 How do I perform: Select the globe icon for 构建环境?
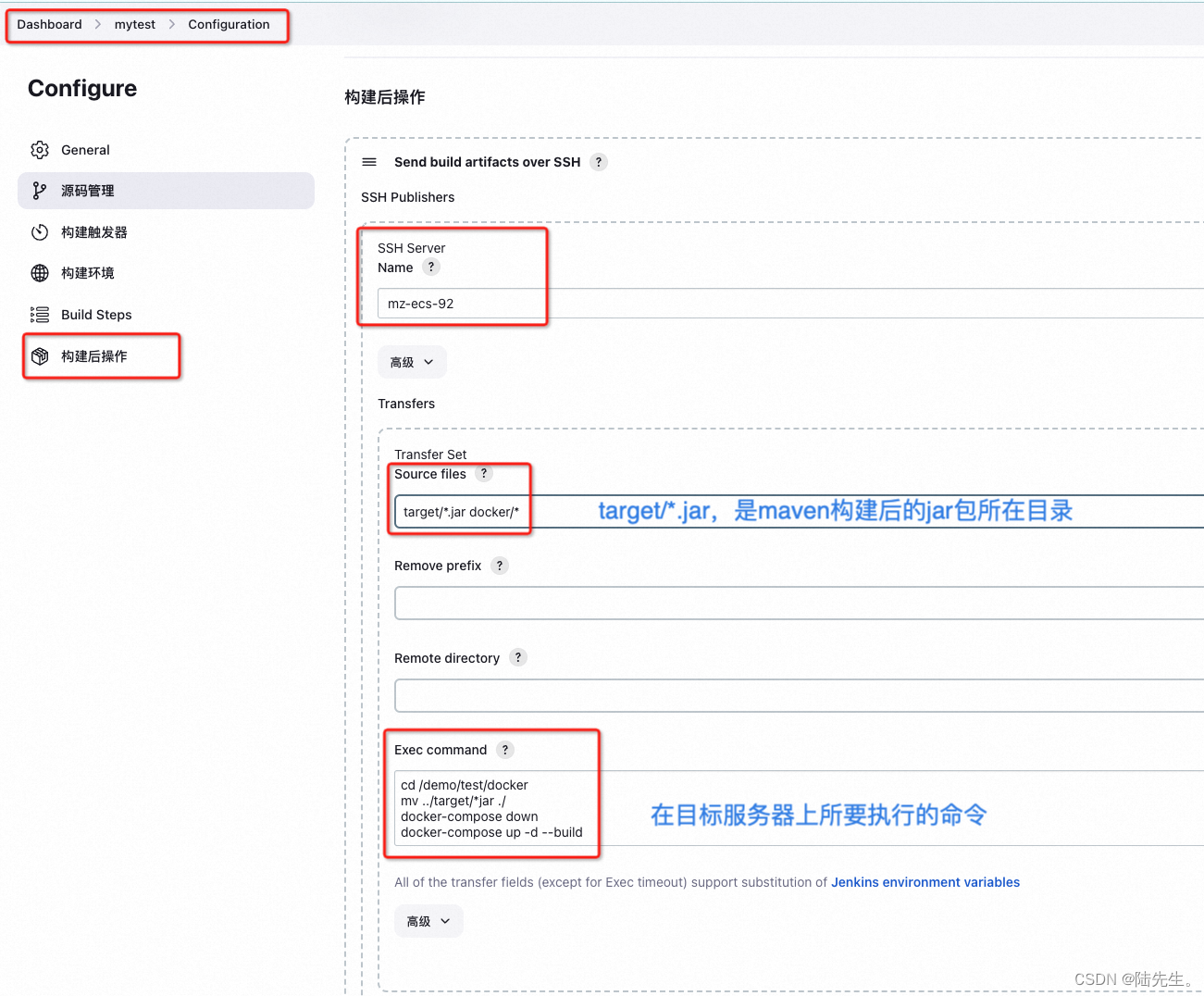point(40,273)
